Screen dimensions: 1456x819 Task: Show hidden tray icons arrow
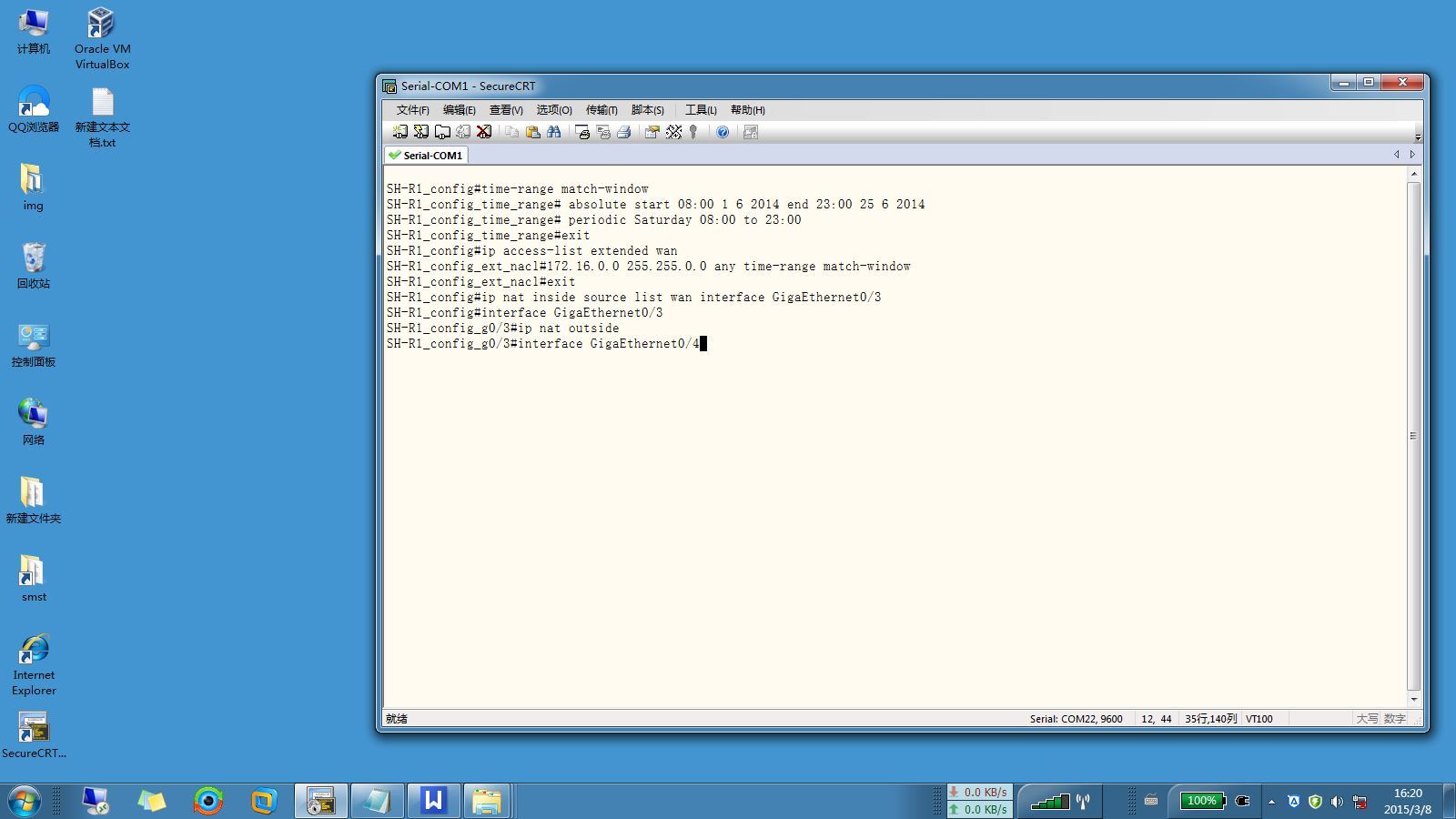click(1271, 802)
